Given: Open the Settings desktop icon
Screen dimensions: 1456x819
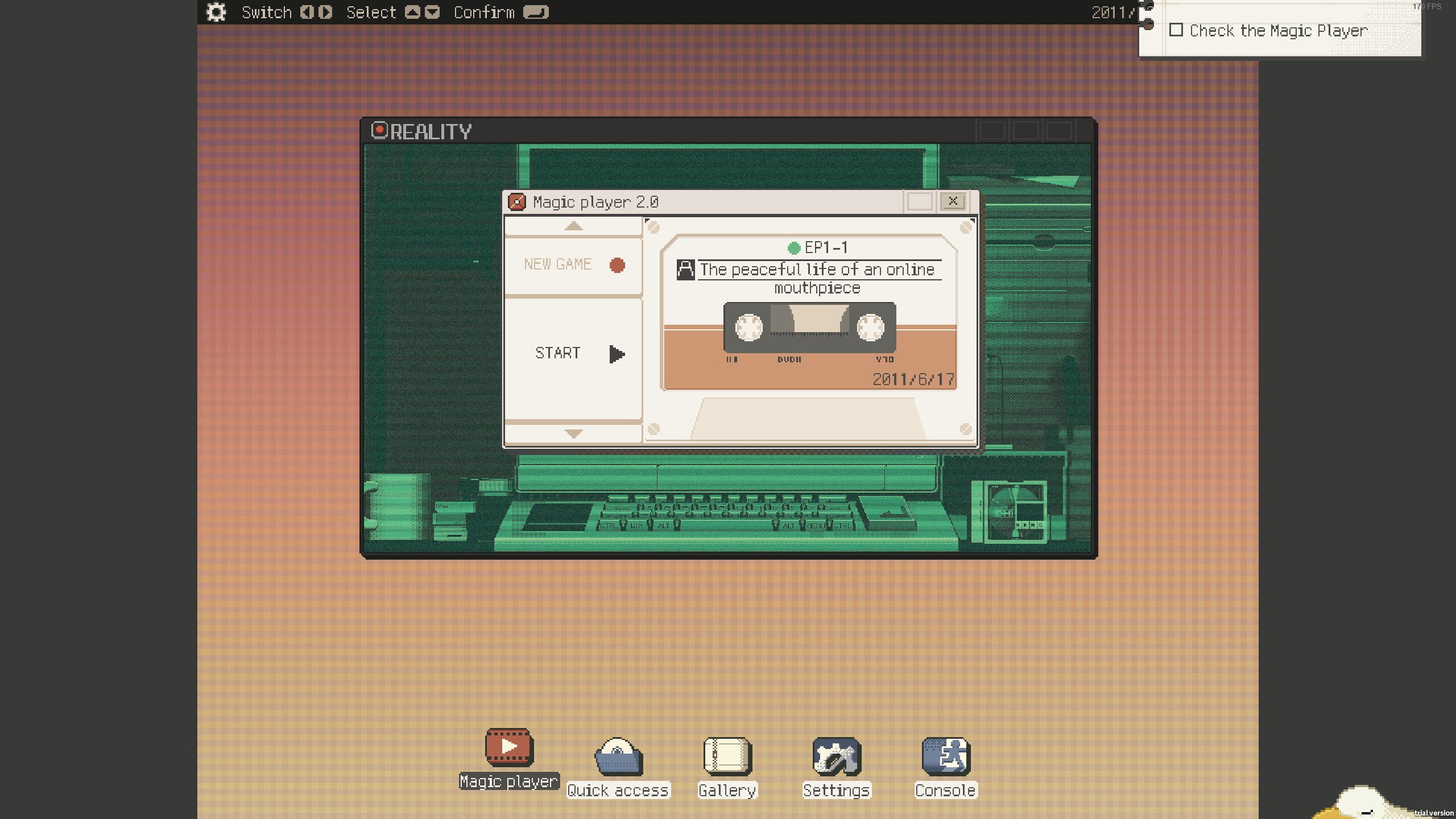Looking at the screenshot, I should click(x=836, y=756).
